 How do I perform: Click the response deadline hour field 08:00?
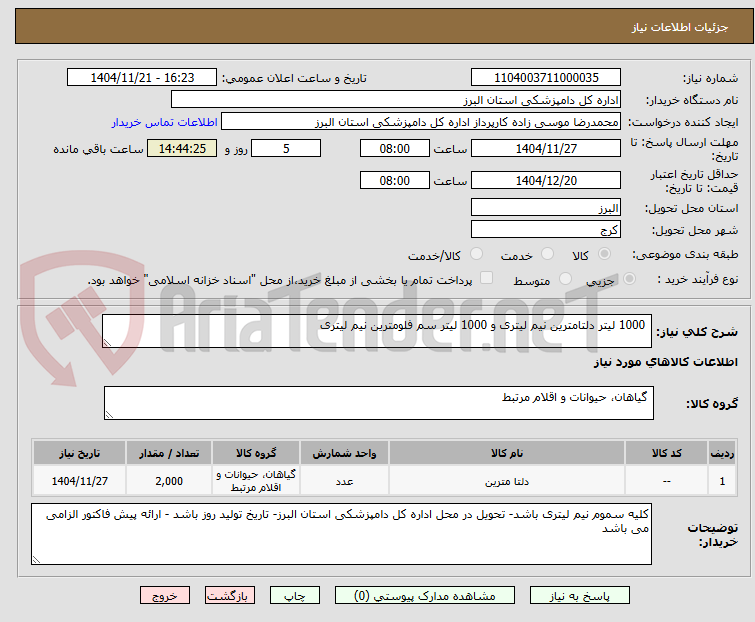394,148
